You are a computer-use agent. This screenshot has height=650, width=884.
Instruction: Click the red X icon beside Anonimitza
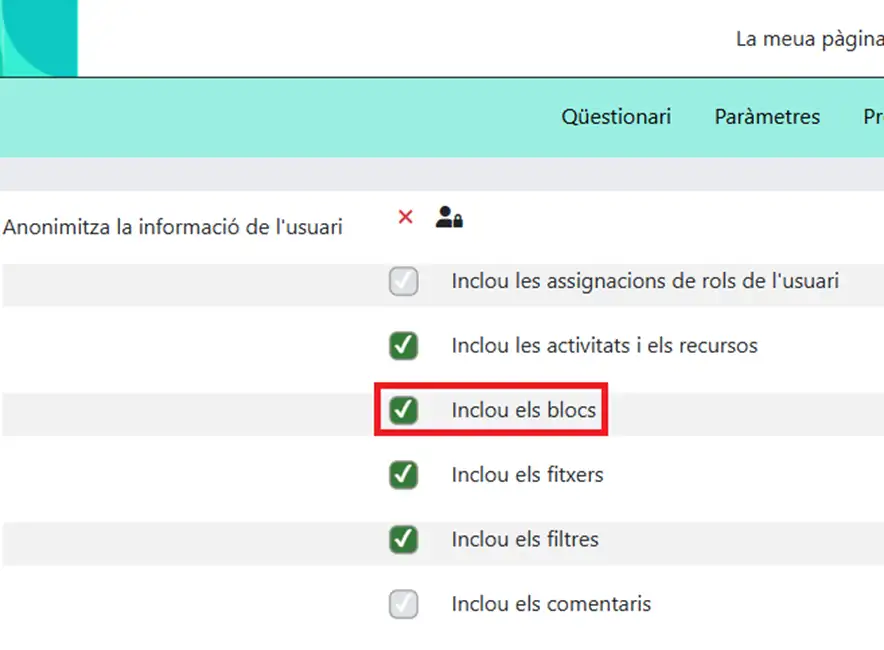click(405, 217)
